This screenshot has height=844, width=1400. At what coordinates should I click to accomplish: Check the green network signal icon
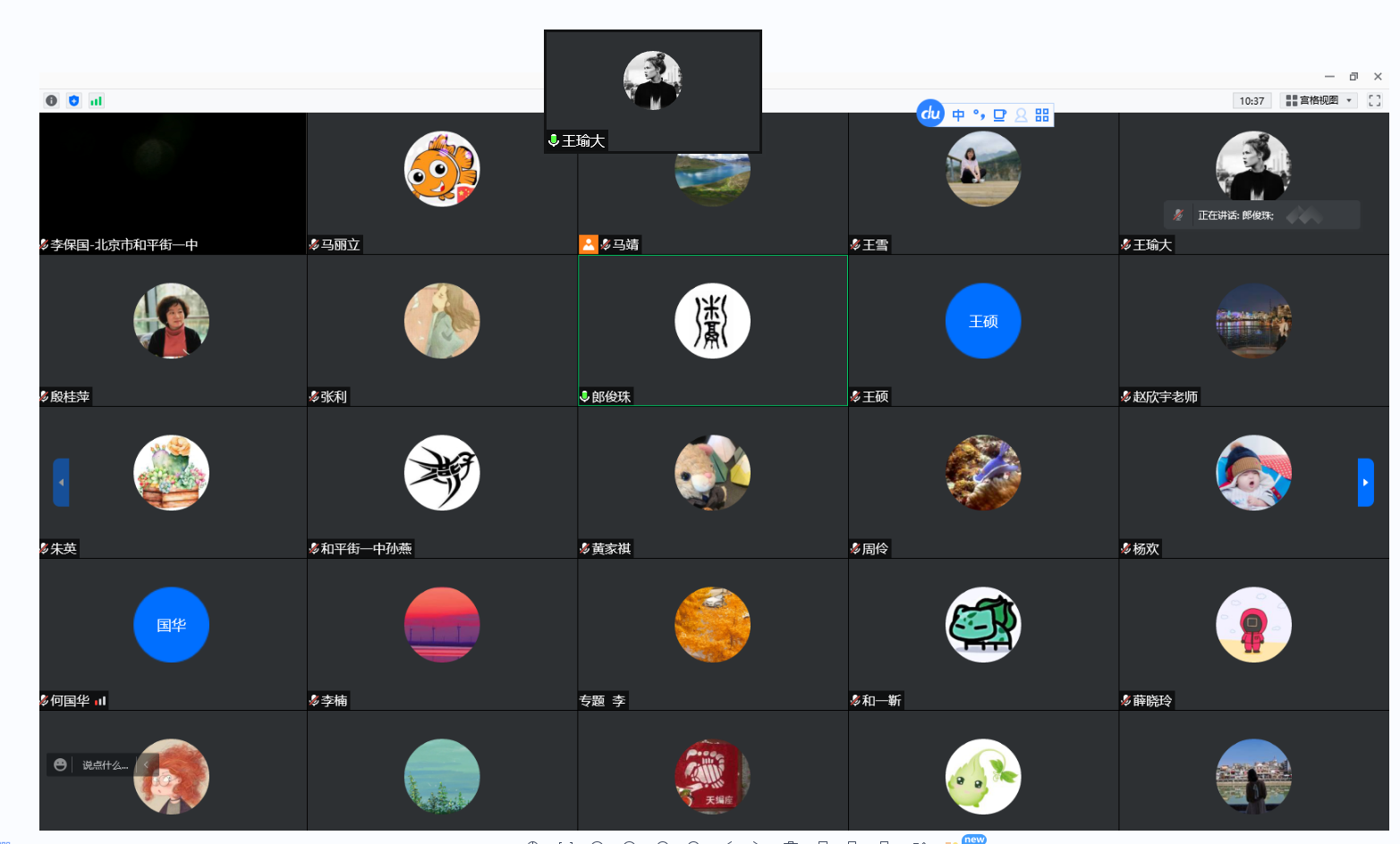point(96,101)
